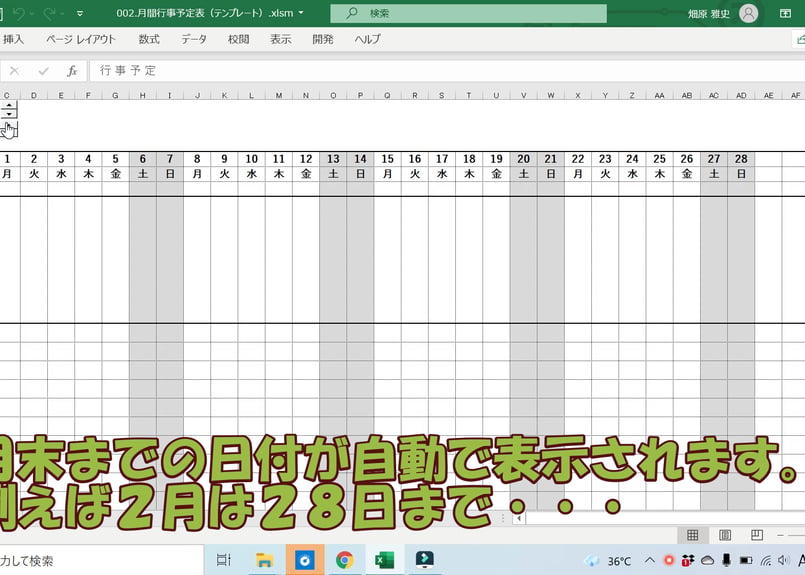The image size is (805, 575).
Task: Click the zoom out minus button
Action: [780, 535]
